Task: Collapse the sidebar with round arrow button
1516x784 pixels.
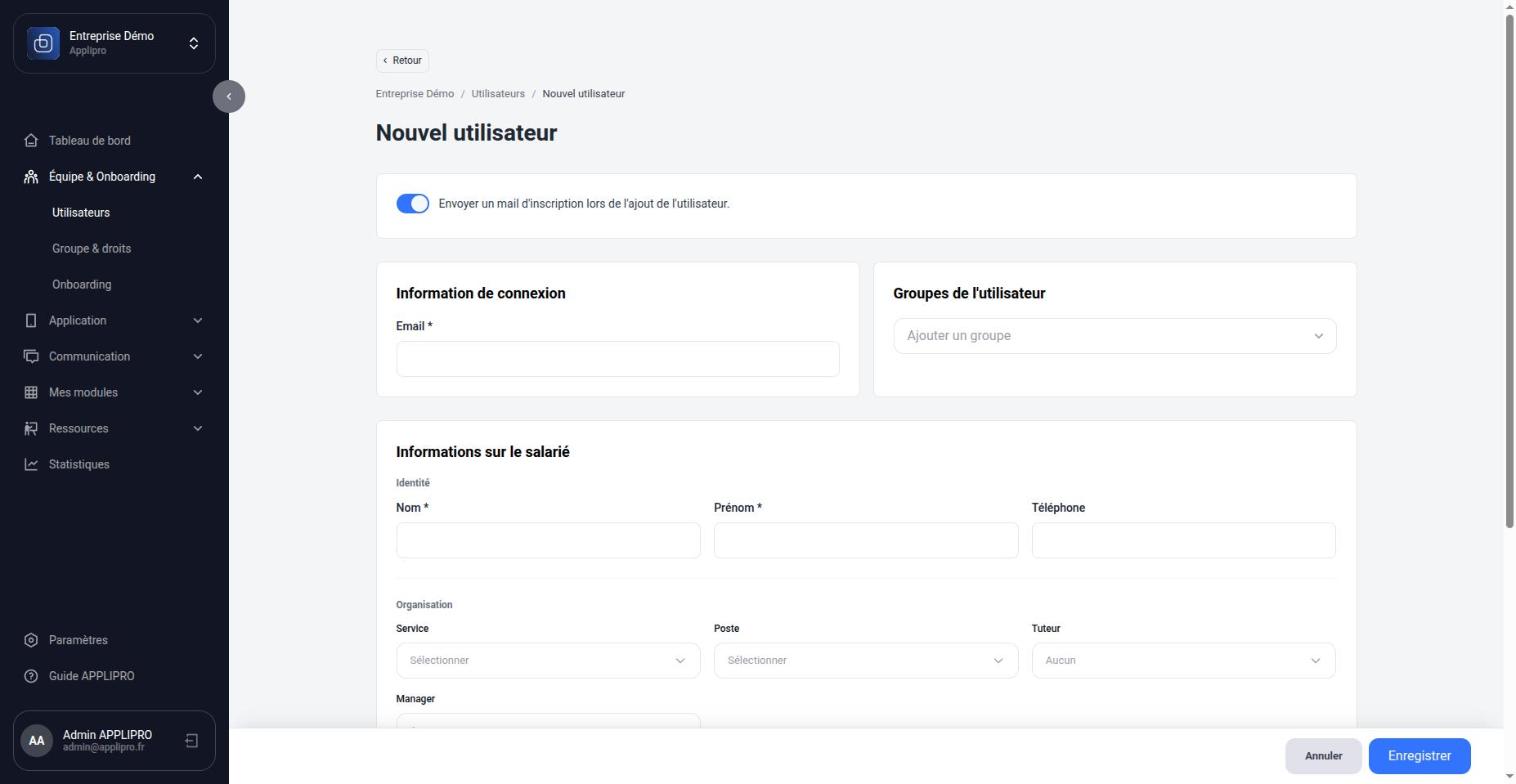Action: pyautogui.click(x=229, y=96)
